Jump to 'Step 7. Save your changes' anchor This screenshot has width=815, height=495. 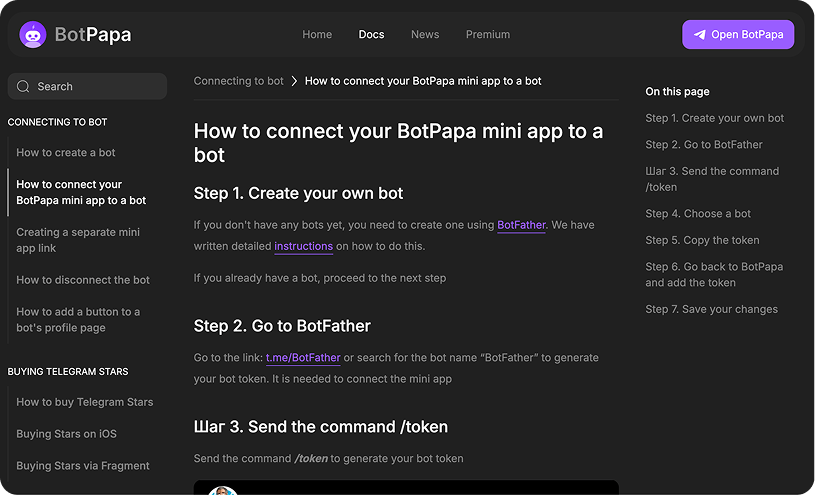click(711, 309)
